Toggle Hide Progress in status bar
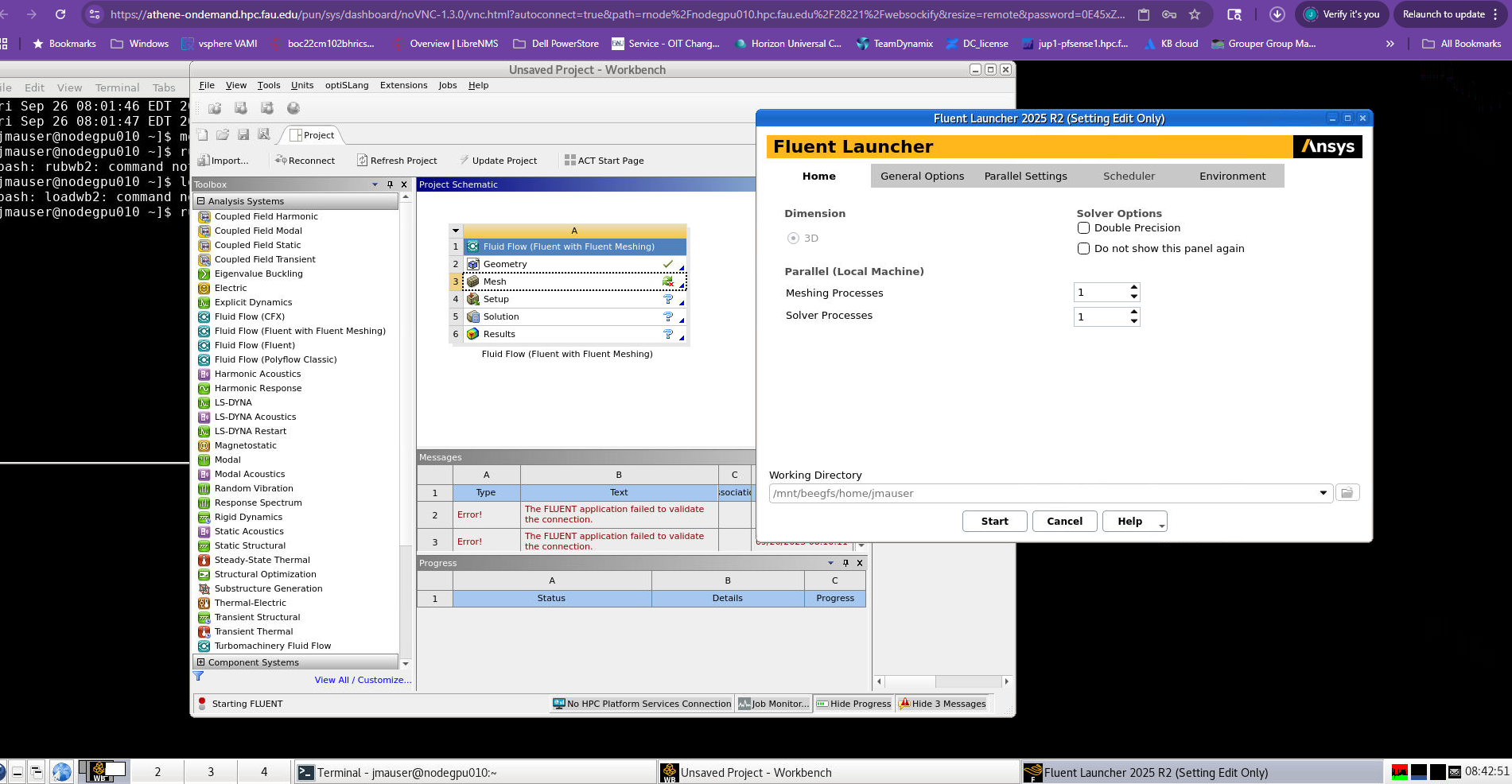The width and height of the screenshot is (1512, 784). point(853,704)
